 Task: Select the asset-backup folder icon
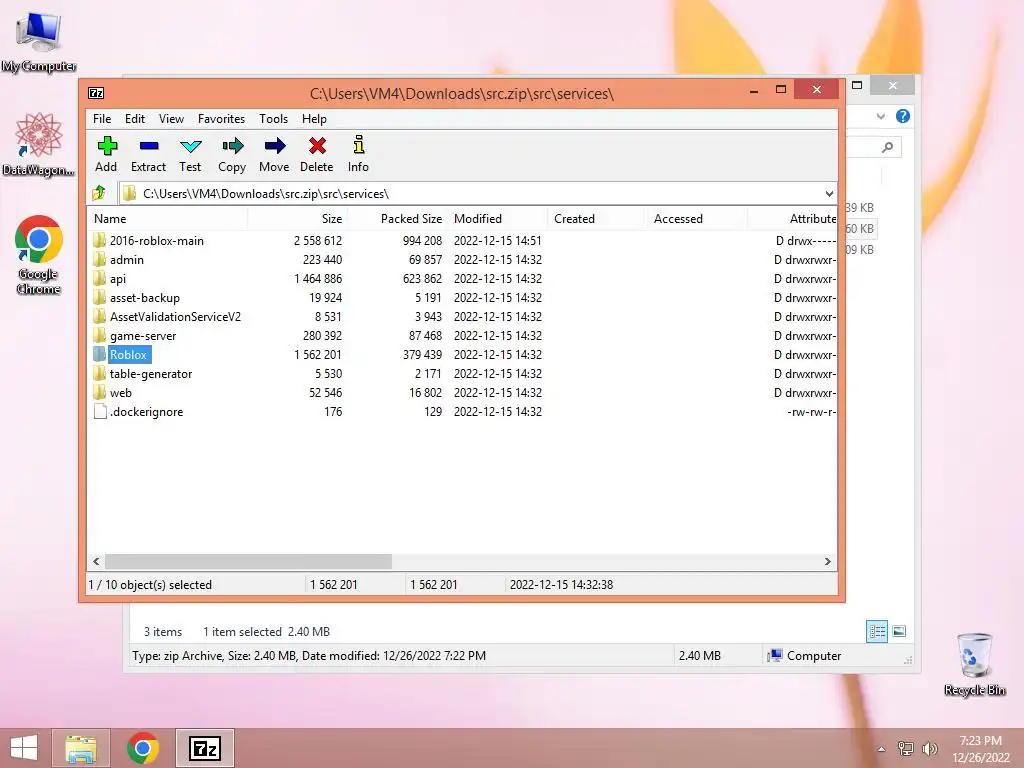click(x=99, y=297)
